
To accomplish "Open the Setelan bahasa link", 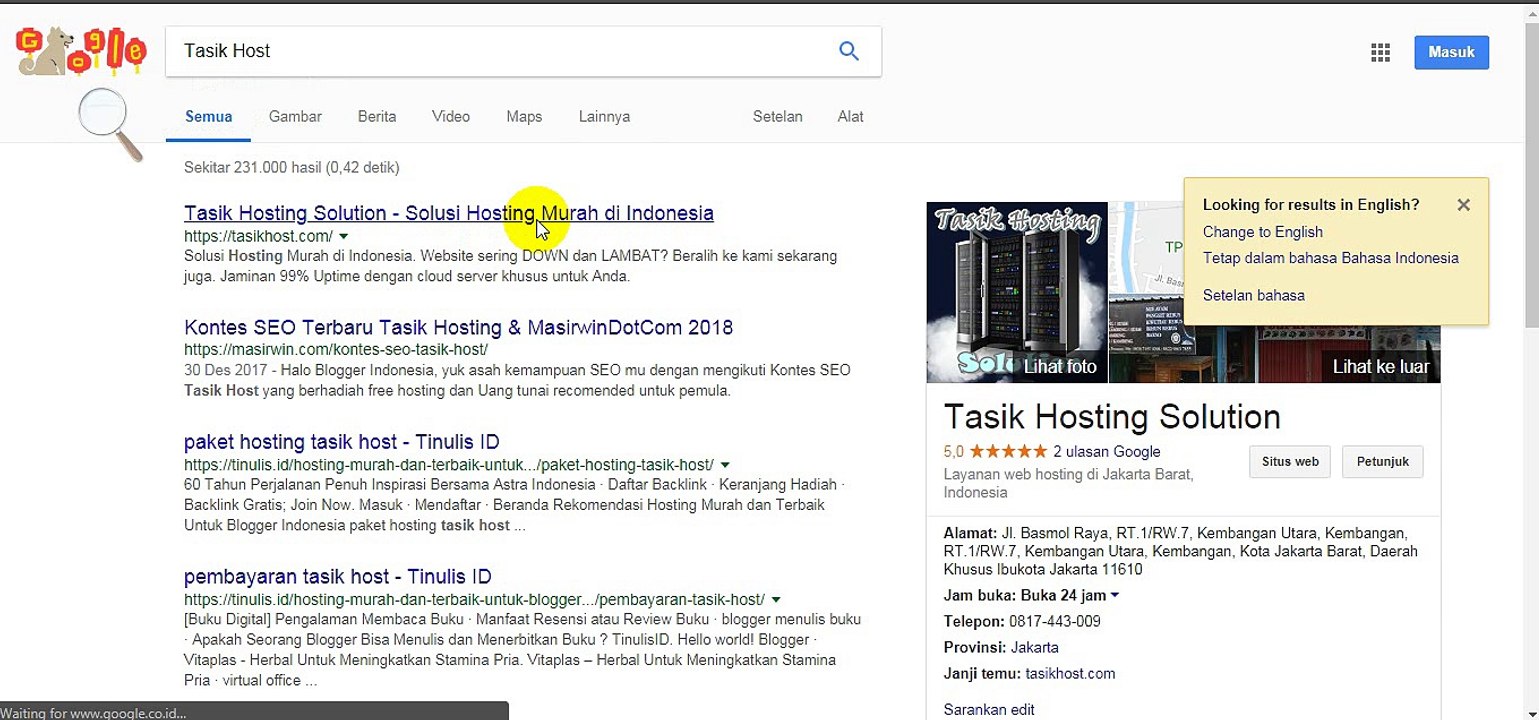I will click(x=1254, y=295).
